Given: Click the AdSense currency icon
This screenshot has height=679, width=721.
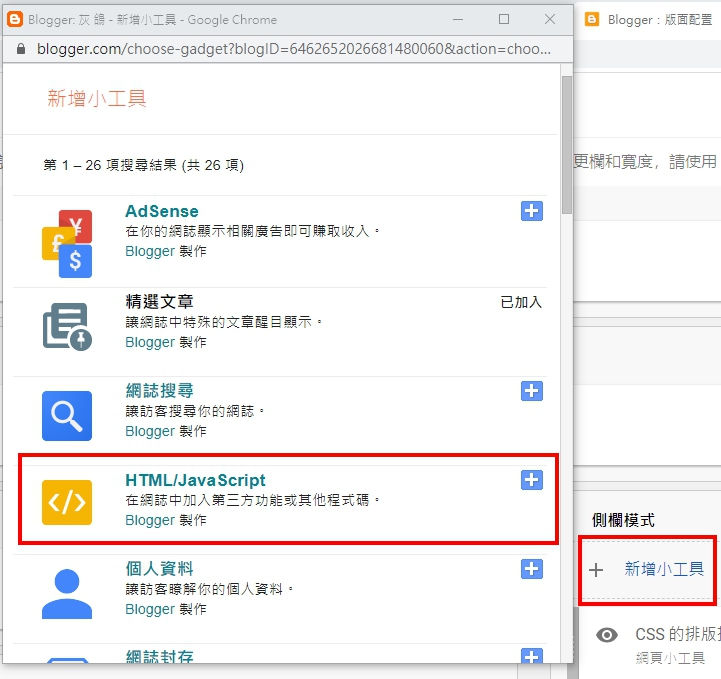Looking at the screenshot, I should 67,244.
